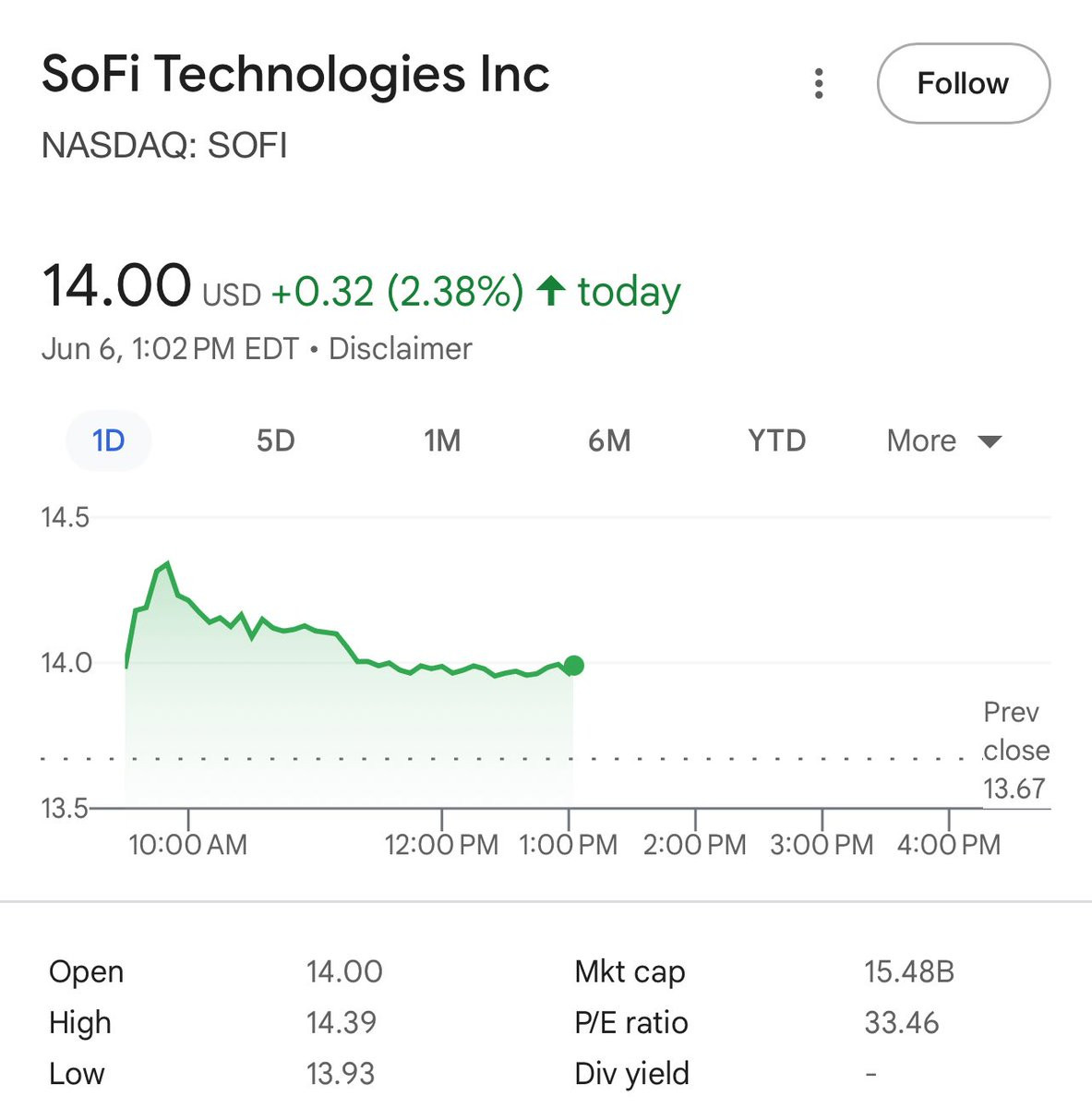Image resolution: width=1092 pixels, height=1108 pixels.
Task: Click the 14.00 USD current price
Action: point(117,286)
